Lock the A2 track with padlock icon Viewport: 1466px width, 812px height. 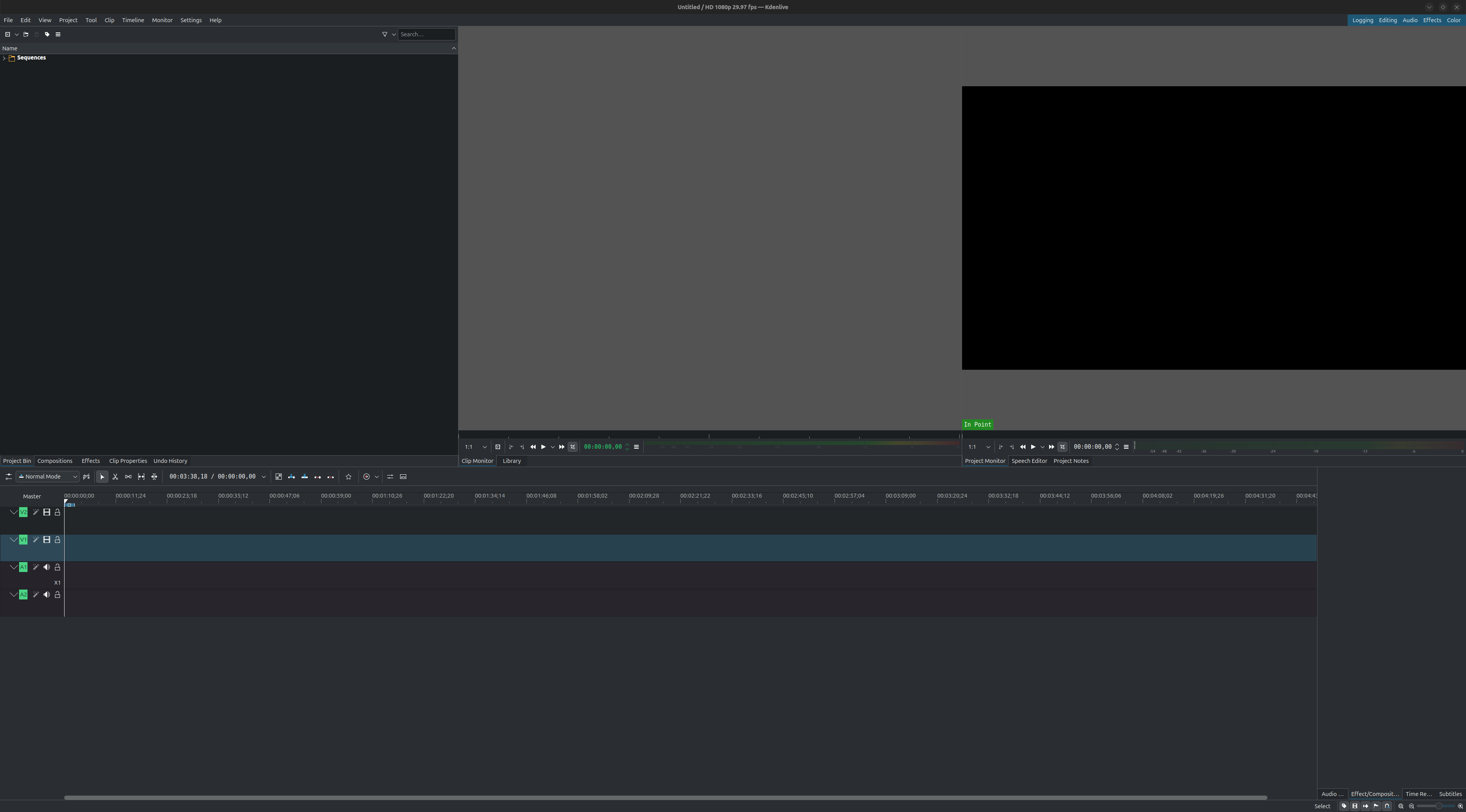pos(57,594)
